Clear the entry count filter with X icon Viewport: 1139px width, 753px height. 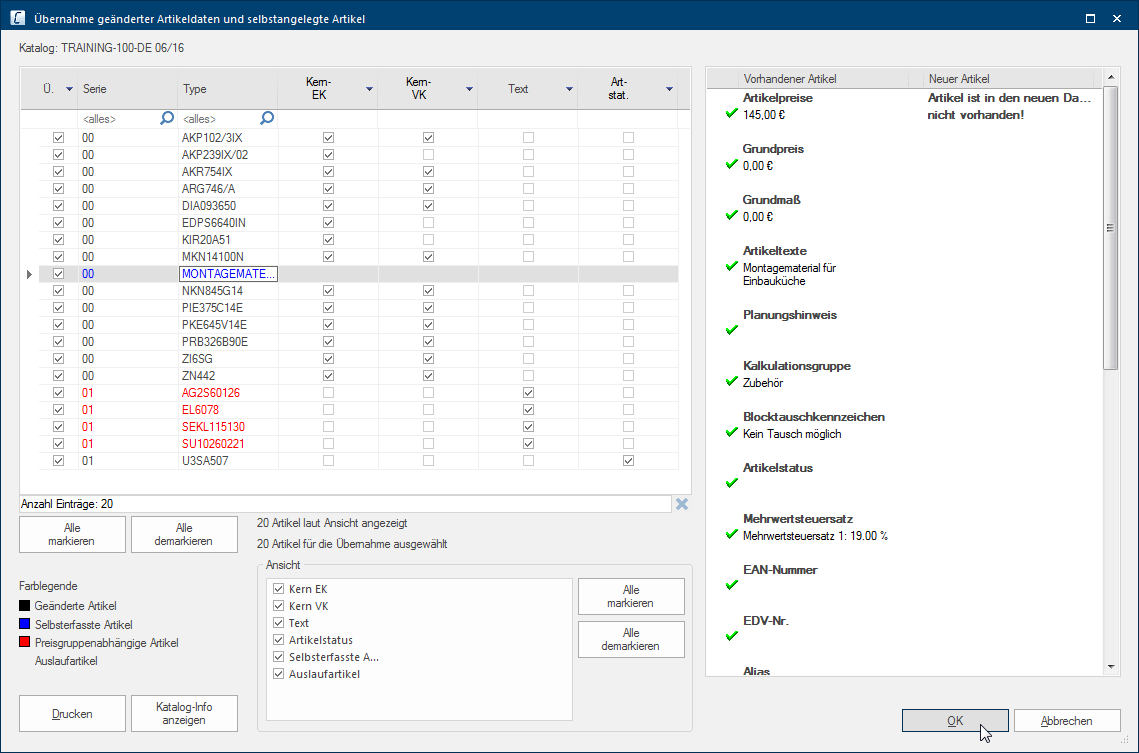click(682, 504)
